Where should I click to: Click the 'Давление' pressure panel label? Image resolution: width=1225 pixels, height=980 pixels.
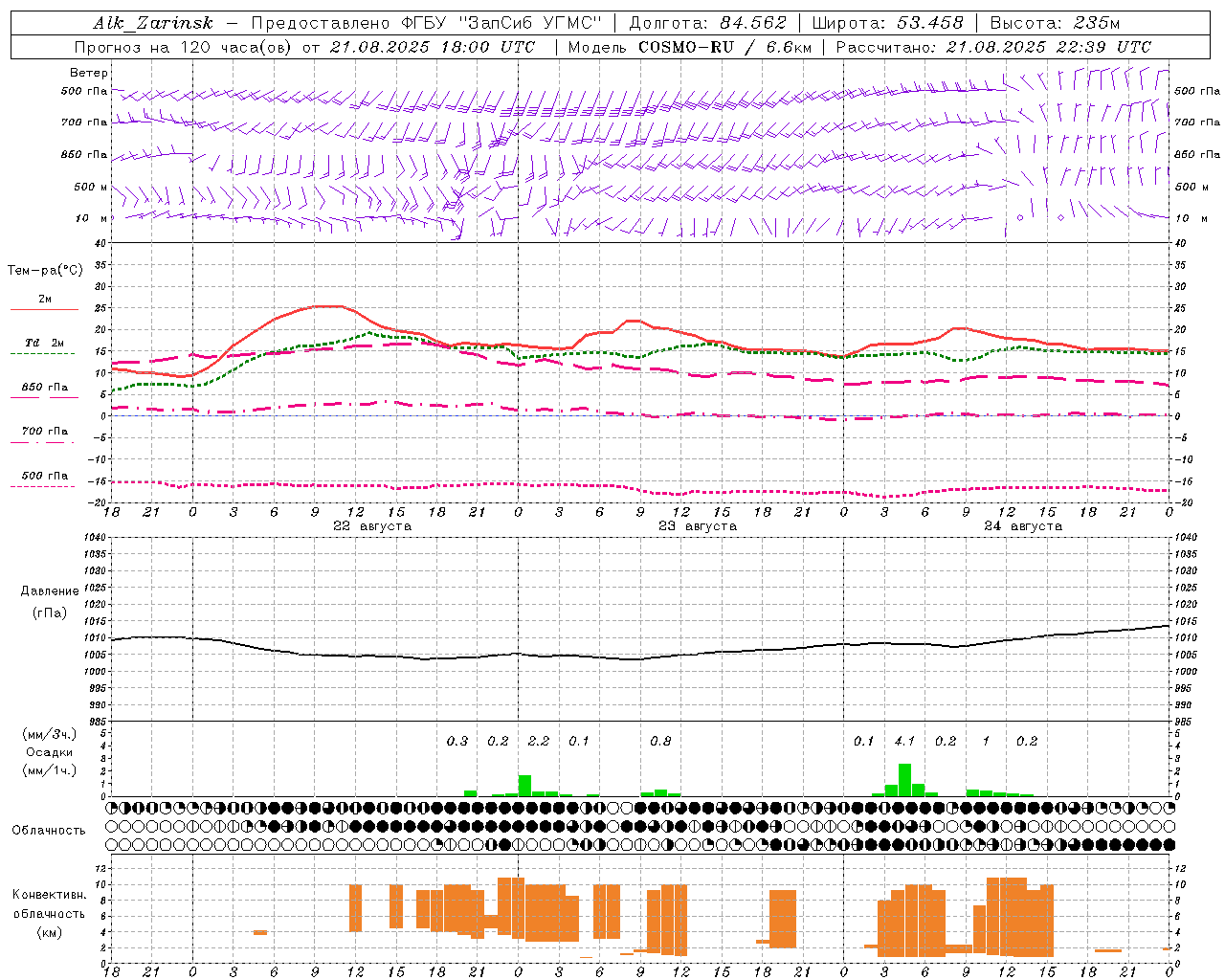50,591
